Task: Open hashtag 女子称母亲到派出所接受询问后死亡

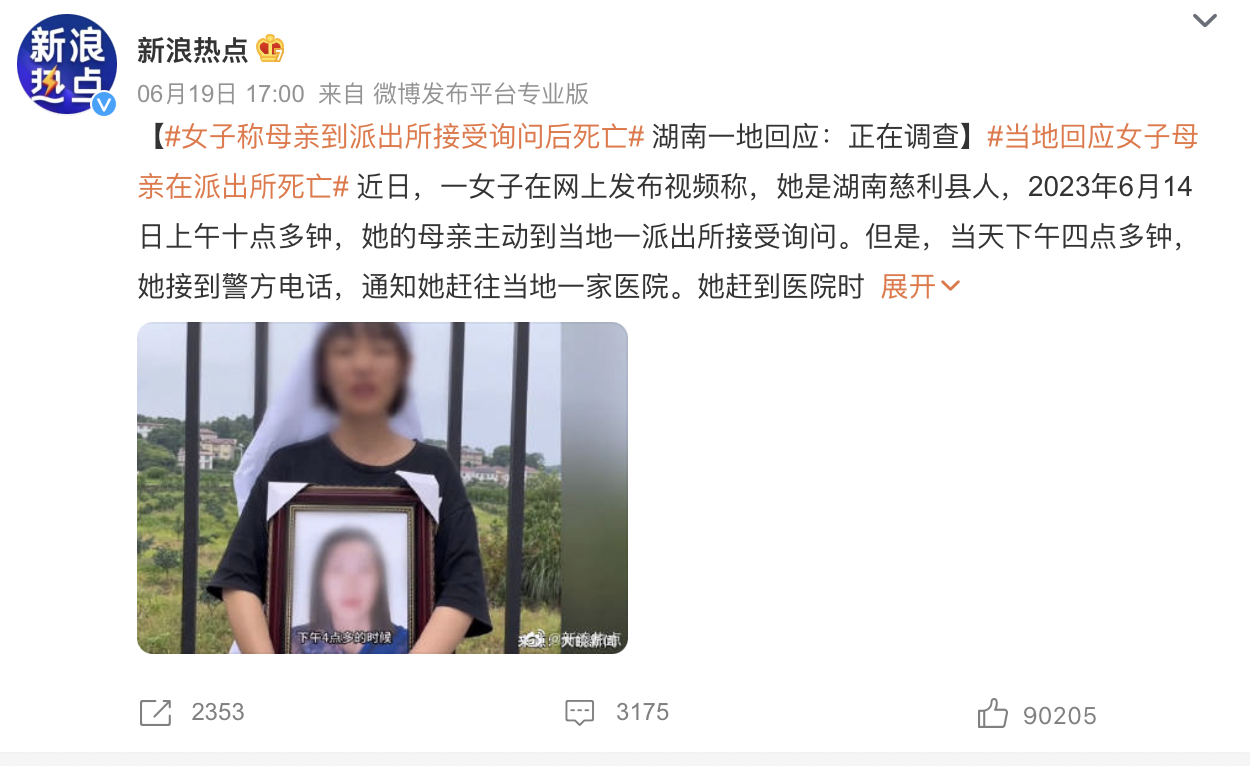Action: [x=404, y=137]
